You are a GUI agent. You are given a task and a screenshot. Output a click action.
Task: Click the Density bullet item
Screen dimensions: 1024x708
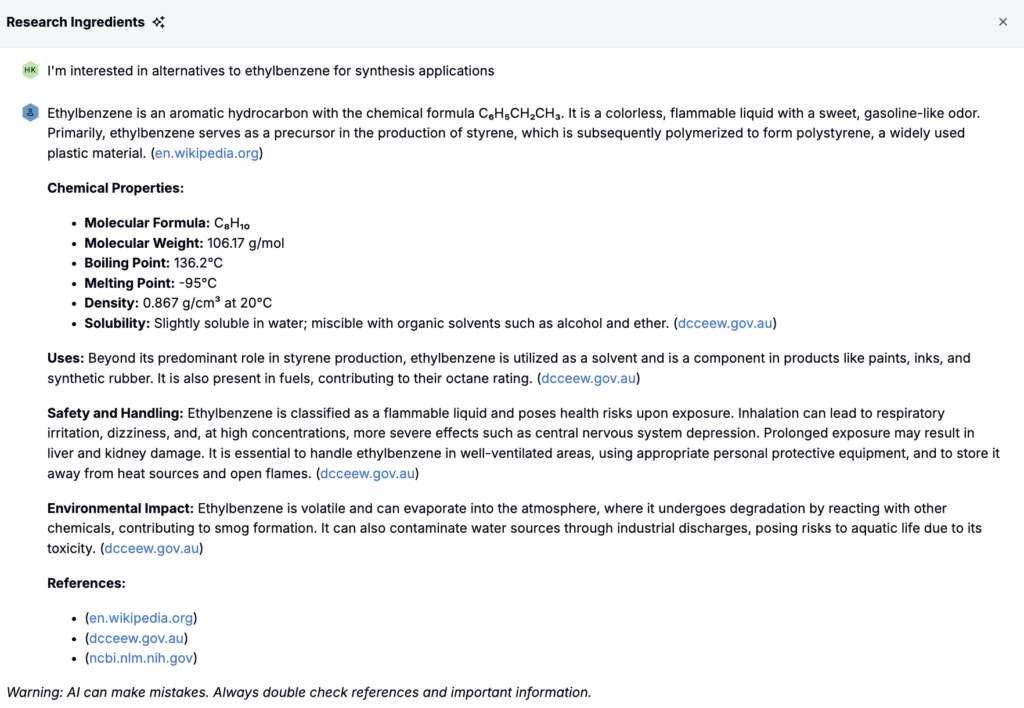(x=178, y=303)
